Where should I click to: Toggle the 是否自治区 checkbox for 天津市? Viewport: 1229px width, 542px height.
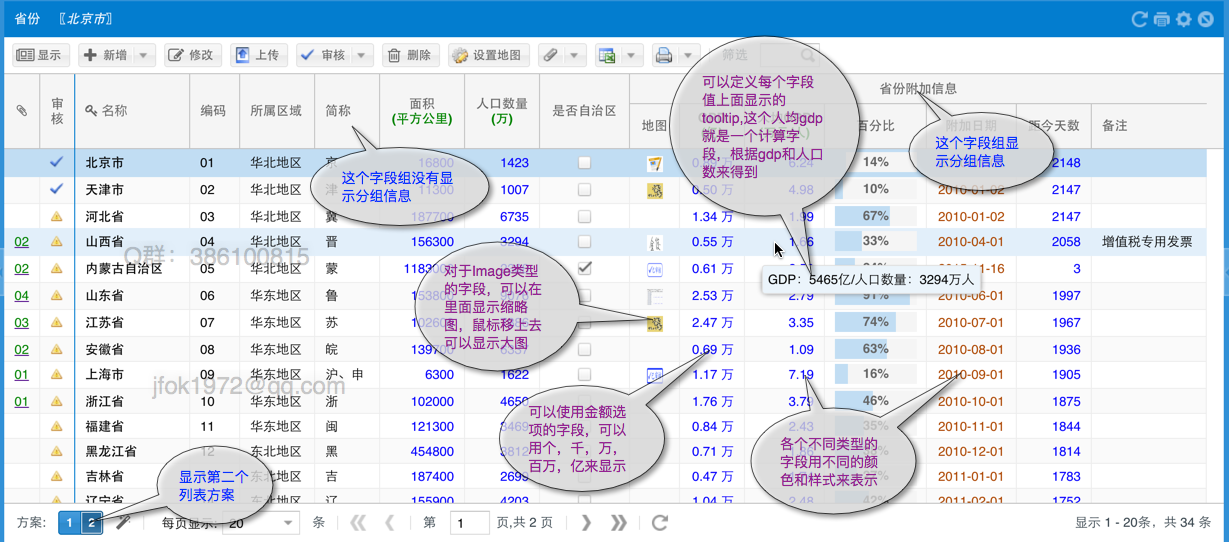[x=584, y=189]
